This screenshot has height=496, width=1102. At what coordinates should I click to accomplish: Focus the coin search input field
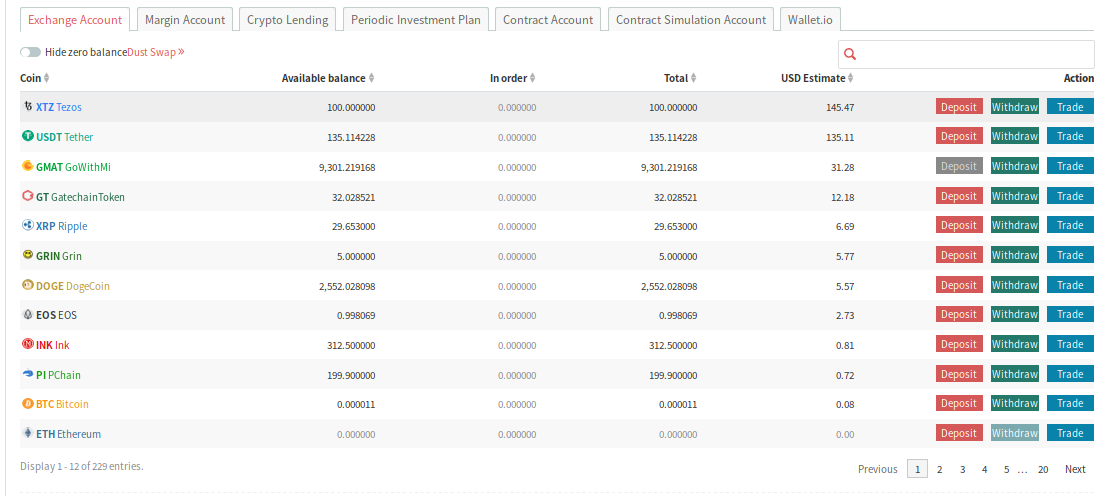(x=966, y=54)
